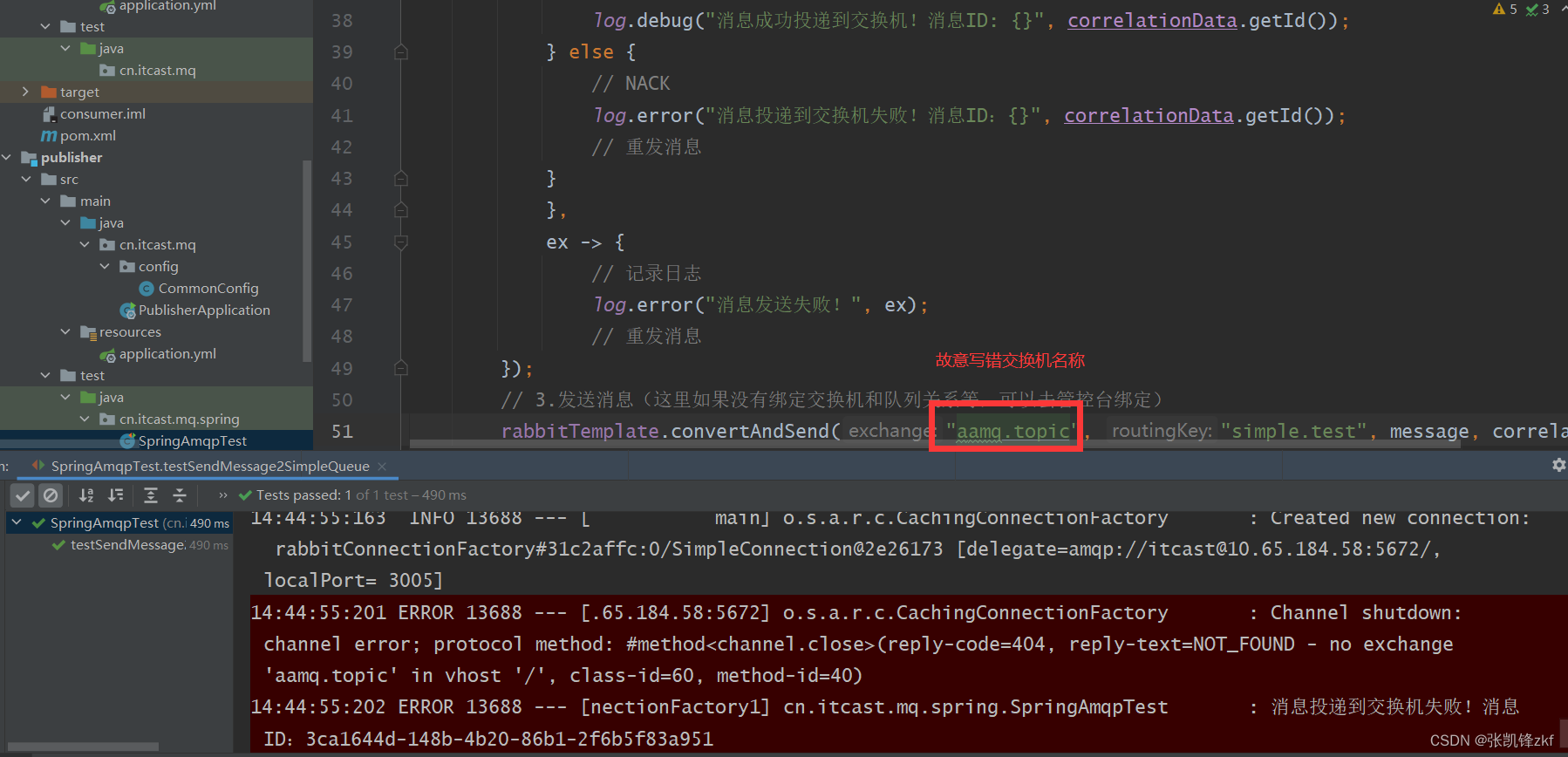
Task: Click the CommonConfig class icon
Action: point(147,289)
